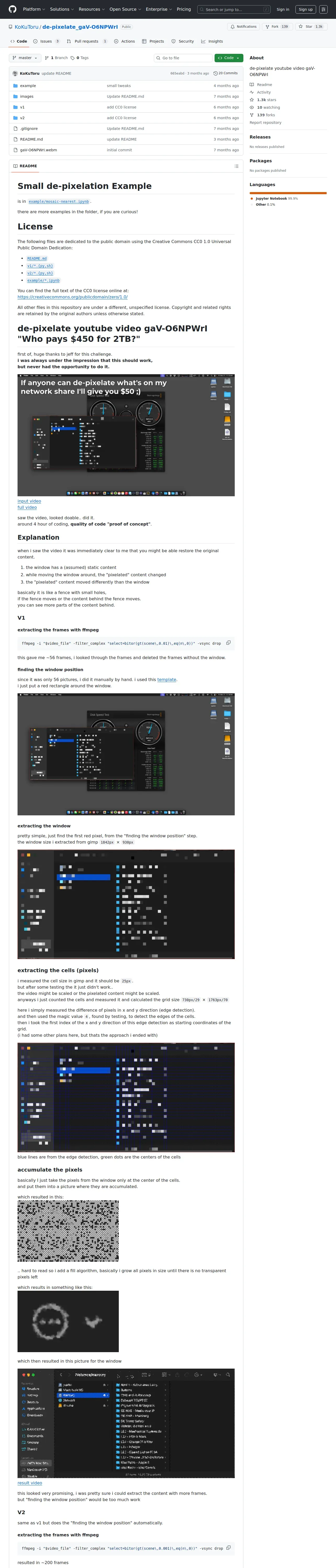Open the README outline button
This screenshot has height=1568, width=336.
point(236,166)
